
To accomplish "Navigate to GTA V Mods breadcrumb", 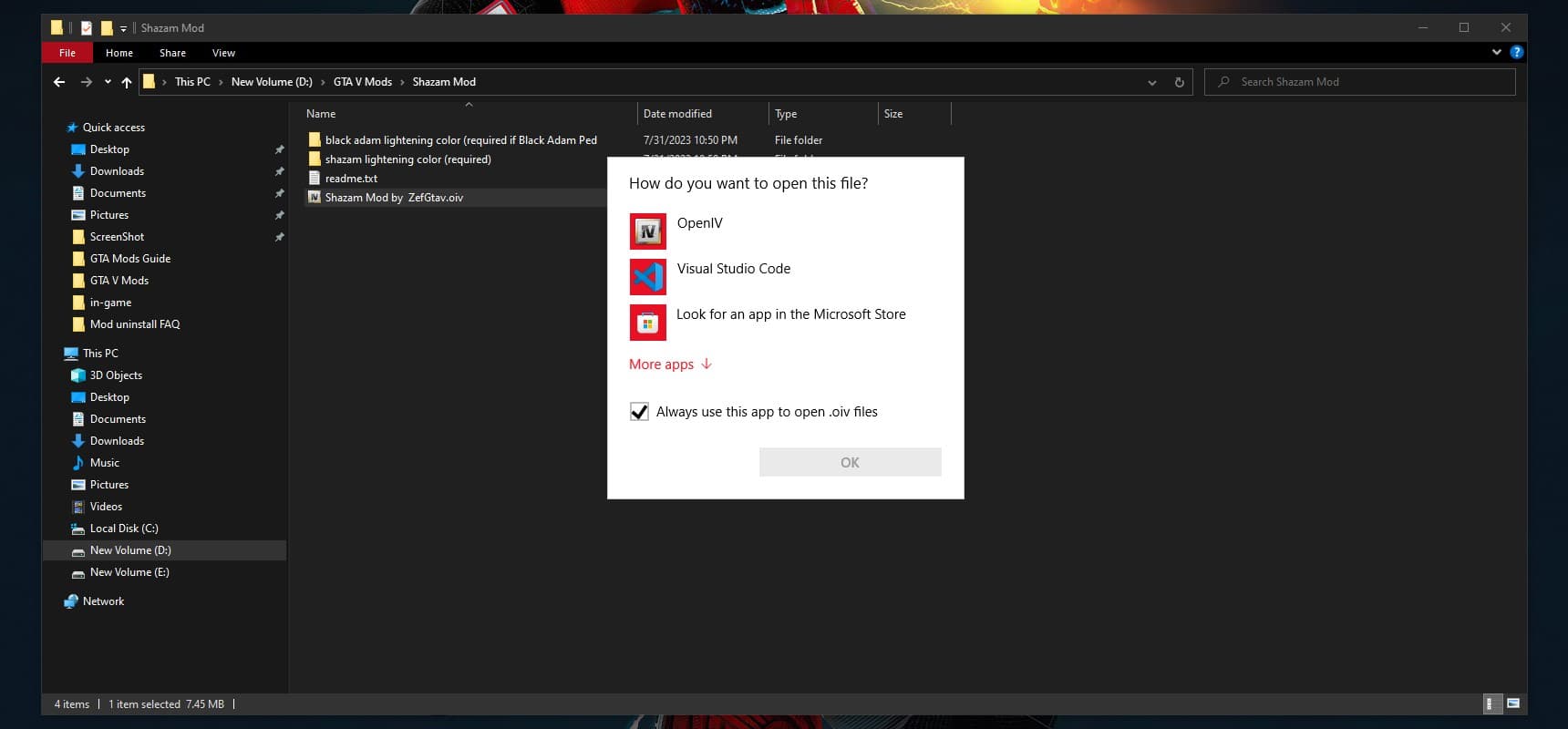I will click(362, 82).
